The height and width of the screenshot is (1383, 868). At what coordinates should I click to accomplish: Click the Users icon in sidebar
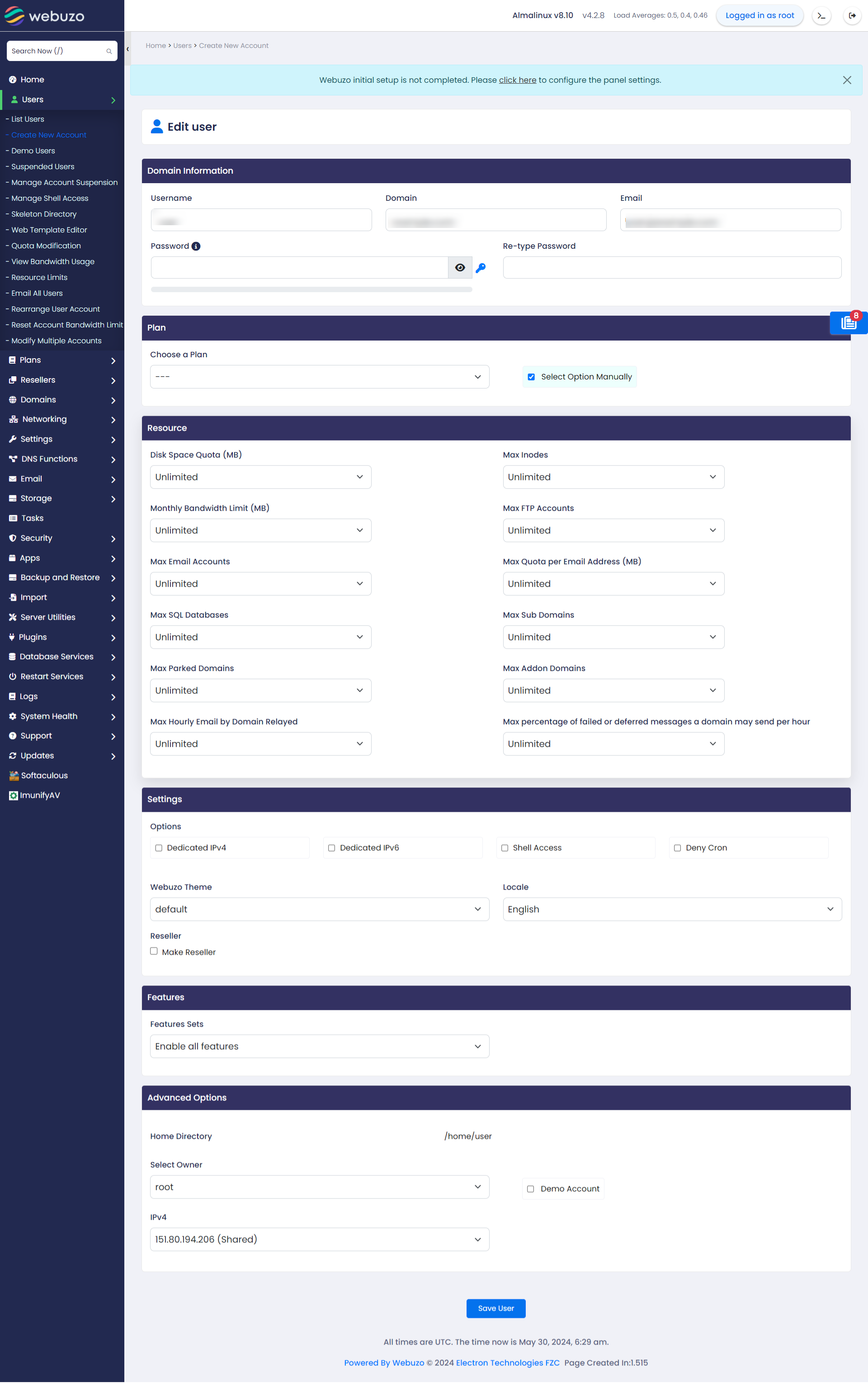pos(15,99)
